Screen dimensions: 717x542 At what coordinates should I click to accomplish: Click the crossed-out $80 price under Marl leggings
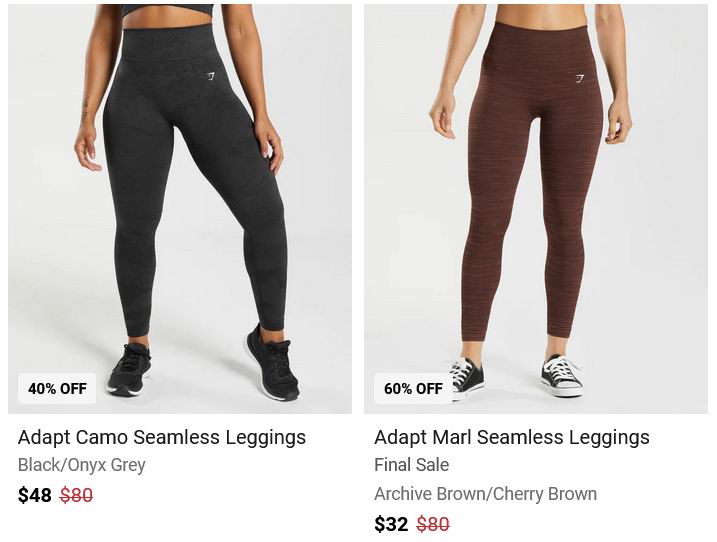pyautogui.click(x=433, y=524)
